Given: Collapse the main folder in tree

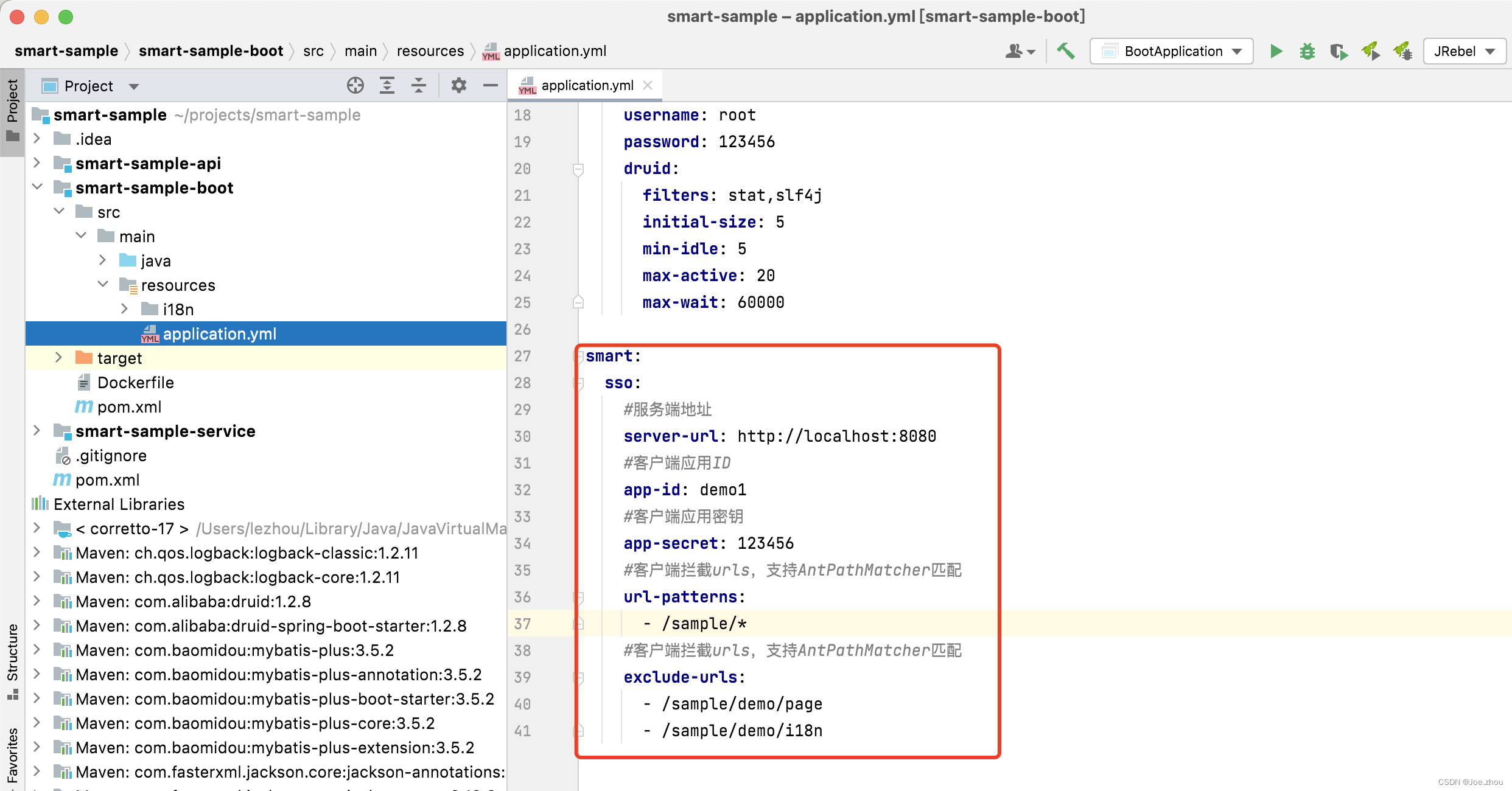Looking at the screenshot, I should (81, 236).
